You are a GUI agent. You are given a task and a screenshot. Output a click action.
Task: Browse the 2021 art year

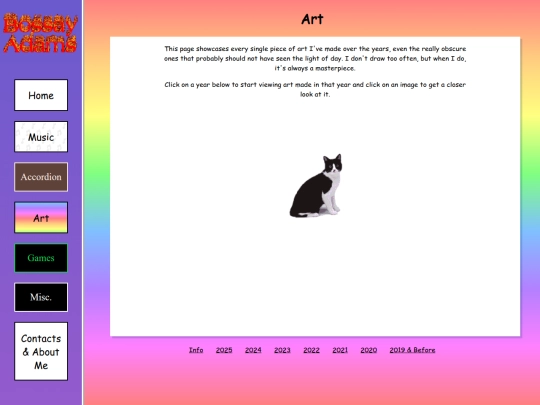pos(340,350)
